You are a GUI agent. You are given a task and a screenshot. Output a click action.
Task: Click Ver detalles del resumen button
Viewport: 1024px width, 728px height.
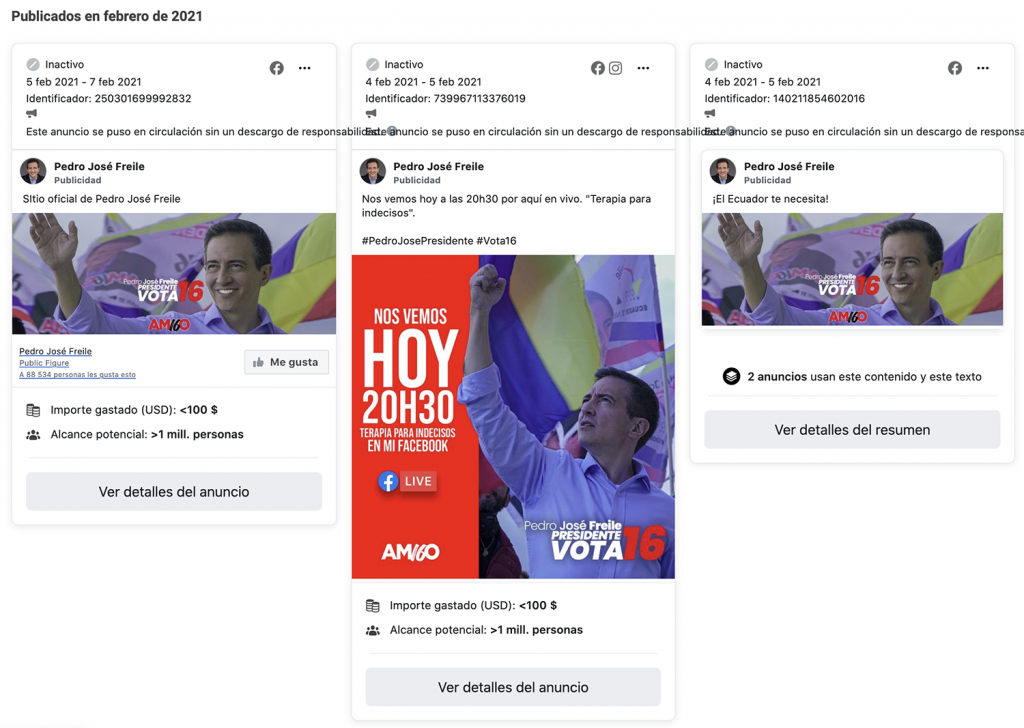(x=852, y=430)
